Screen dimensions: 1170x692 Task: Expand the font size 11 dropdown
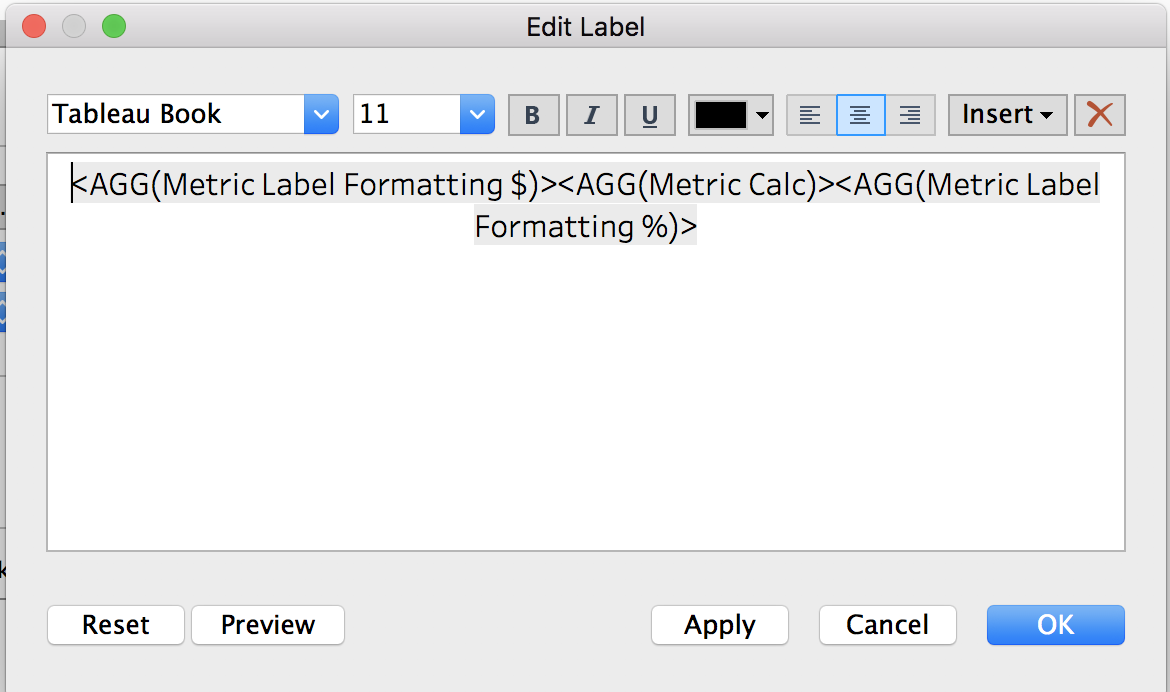click(x=478, y=114)
